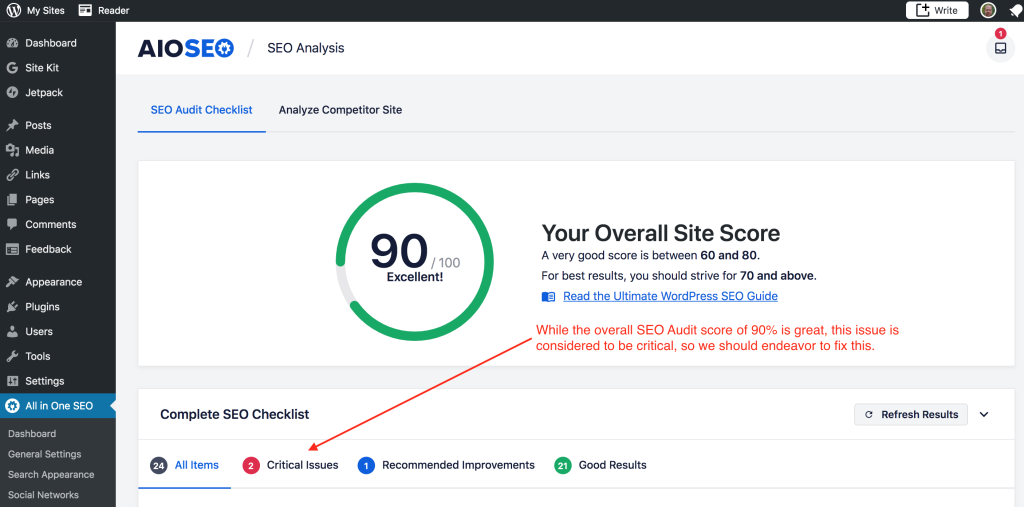Click the Users icon in sidebar
This screenshot has width=1024, height=507.
pyautogui.click(x=12, y=332)
